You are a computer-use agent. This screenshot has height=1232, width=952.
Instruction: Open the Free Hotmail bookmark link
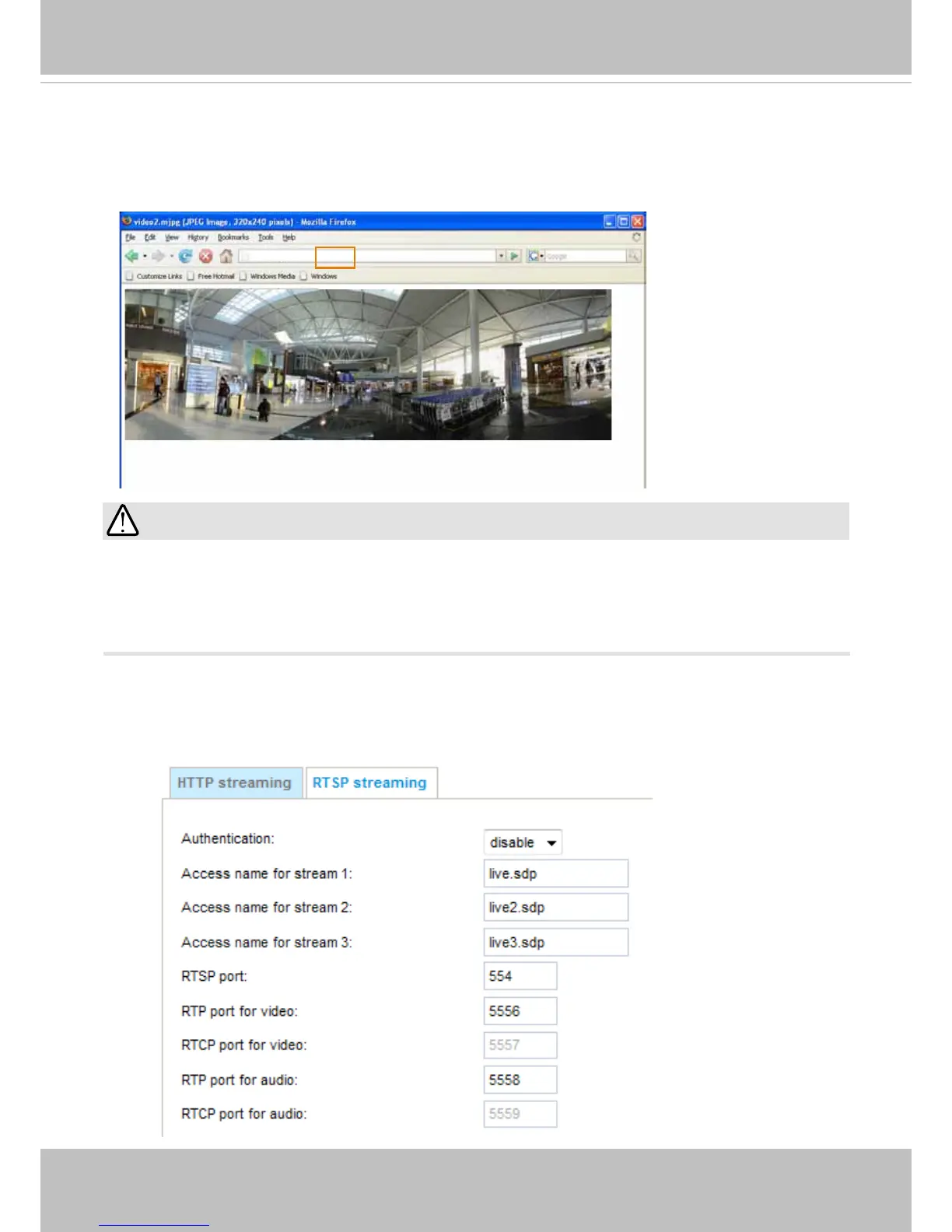coord(215,276)
